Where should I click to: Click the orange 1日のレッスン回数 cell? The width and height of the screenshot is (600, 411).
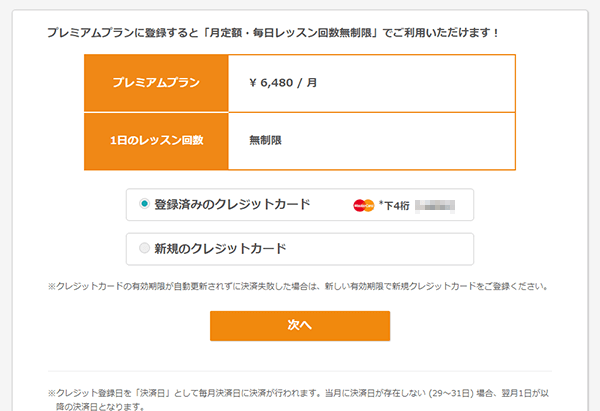point(157,140)
